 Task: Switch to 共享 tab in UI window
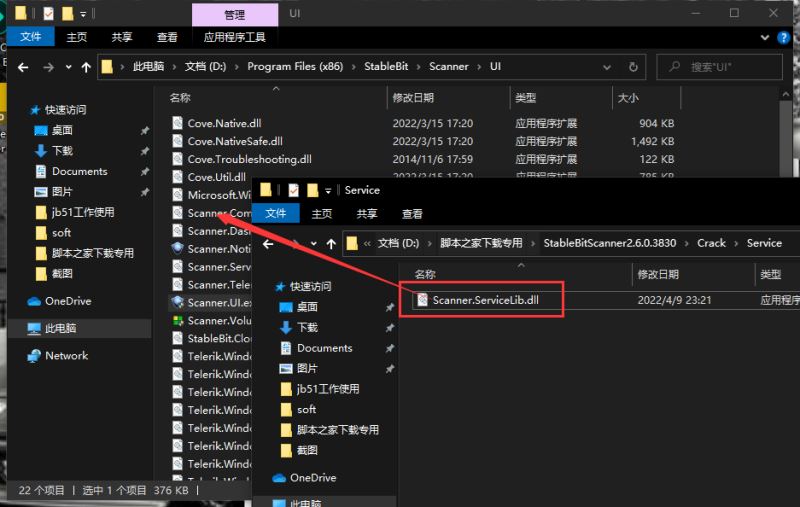point(122,37)
